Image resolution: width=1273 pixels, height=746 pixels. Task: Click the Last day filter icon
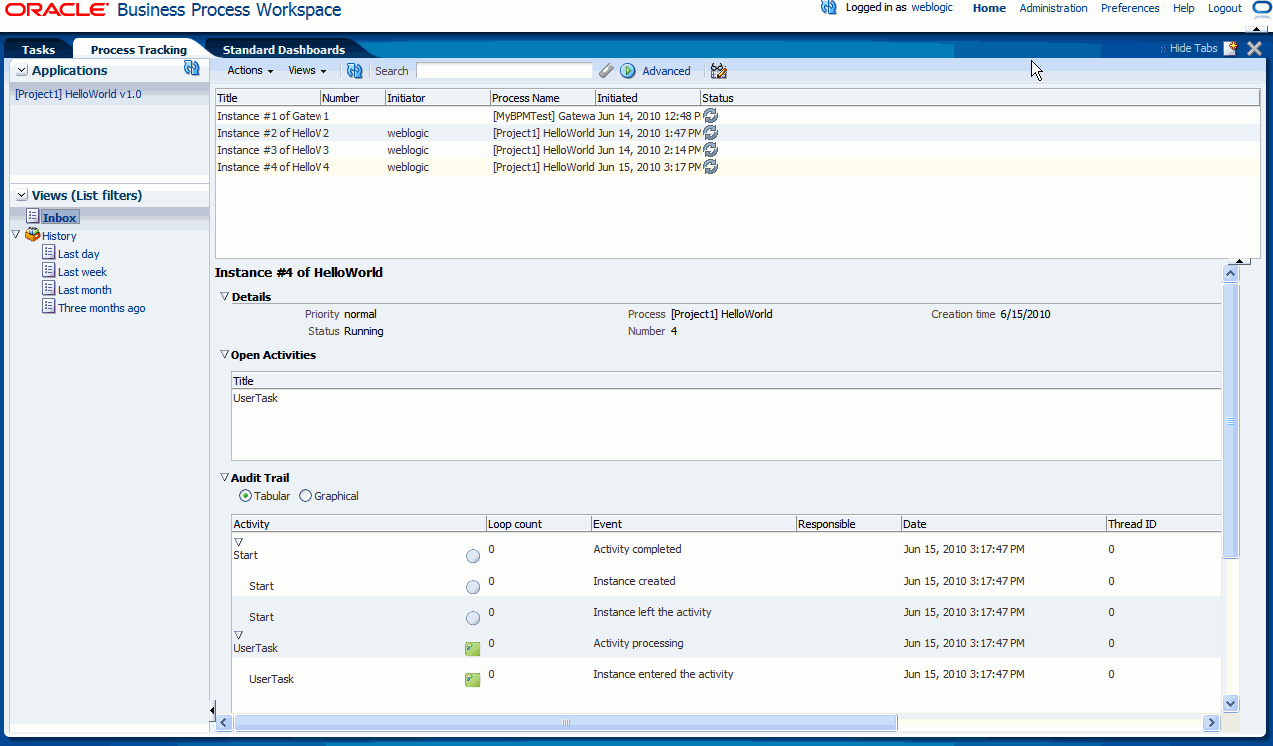point(49,253)
